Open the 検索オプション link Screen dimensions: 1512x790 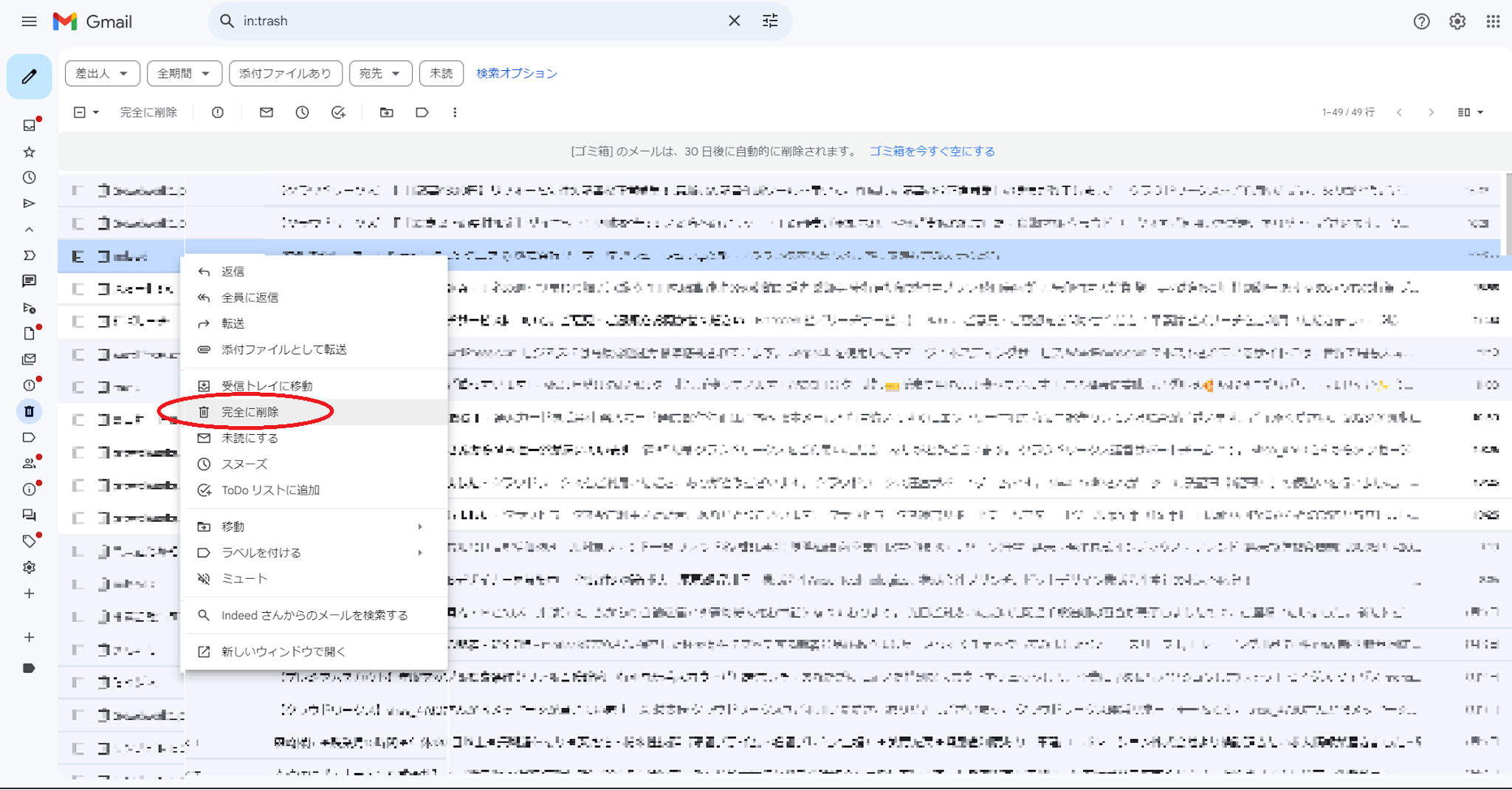pos(516,73)
